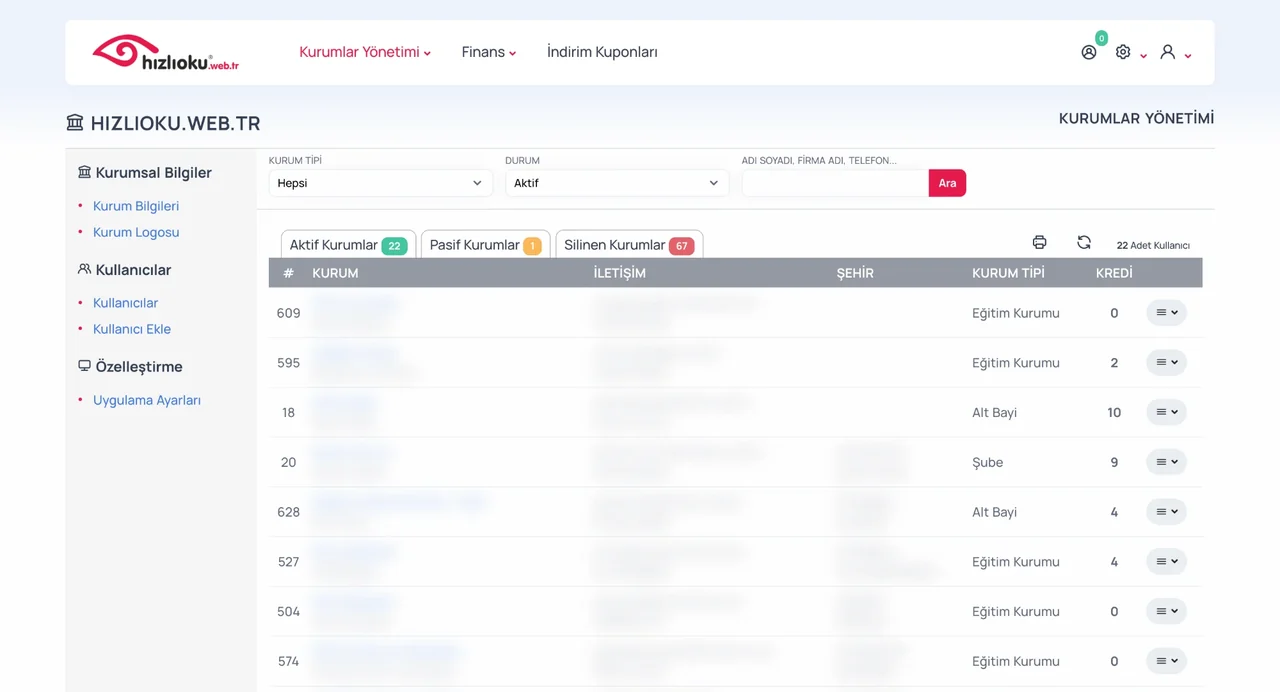Expand the Durum dropdown showing Aktif
The width and height of the screenshot is (1280, 692).
617,183
